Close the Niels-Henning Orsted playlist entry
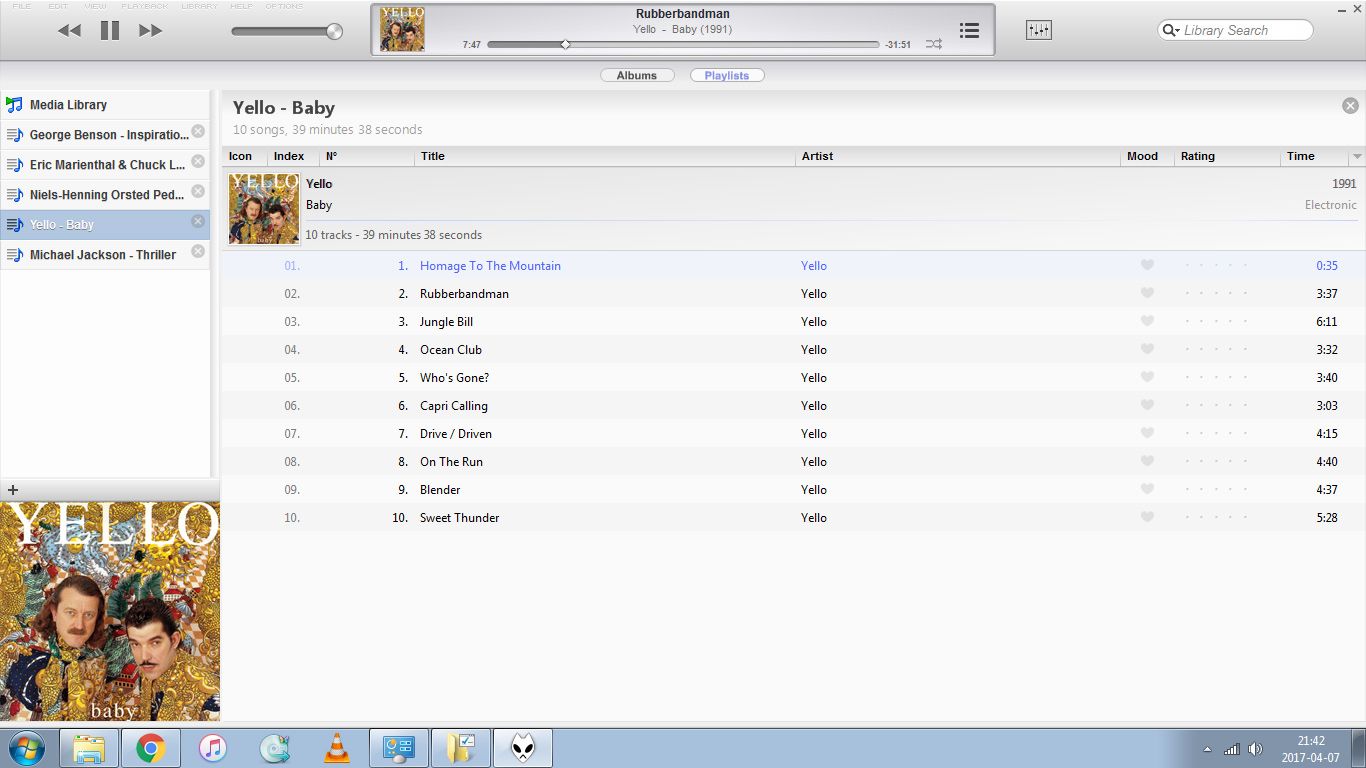 [198, 191]
